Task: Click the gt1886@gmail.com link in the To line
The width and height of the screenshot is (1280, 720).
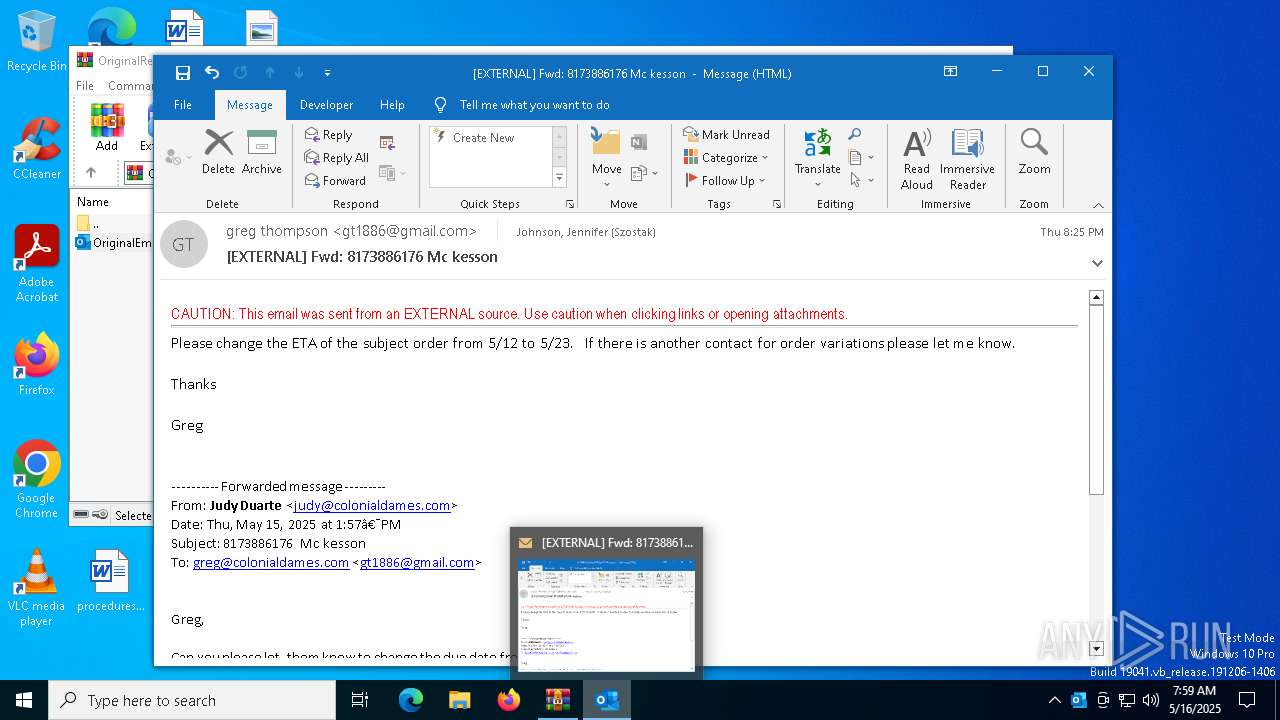Action: pos(417,563)
